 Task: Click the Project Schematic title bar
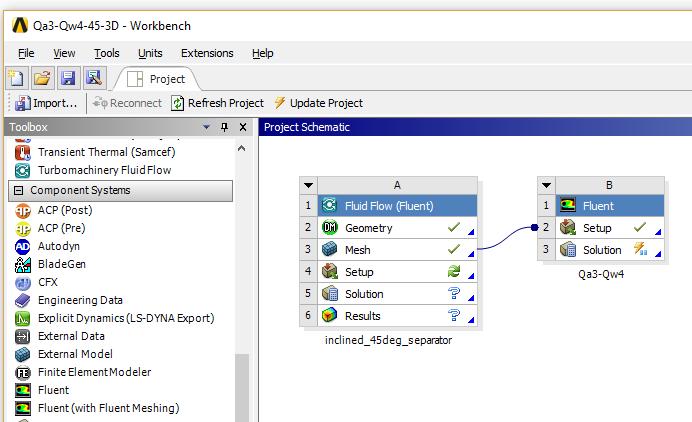coord(475,127)
